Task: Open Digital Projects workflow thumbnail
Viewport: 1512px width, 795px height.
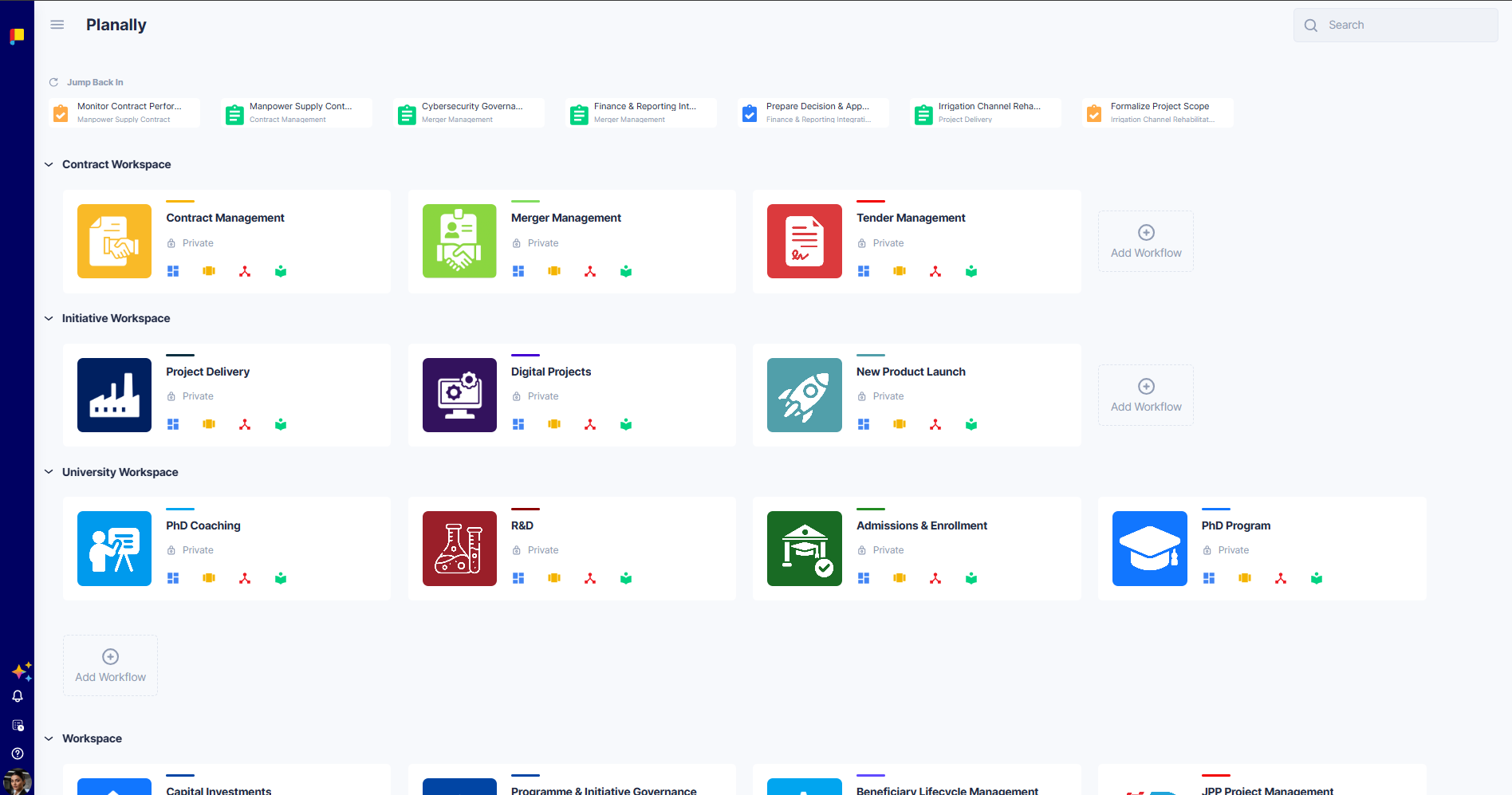Action: (459, 395)
